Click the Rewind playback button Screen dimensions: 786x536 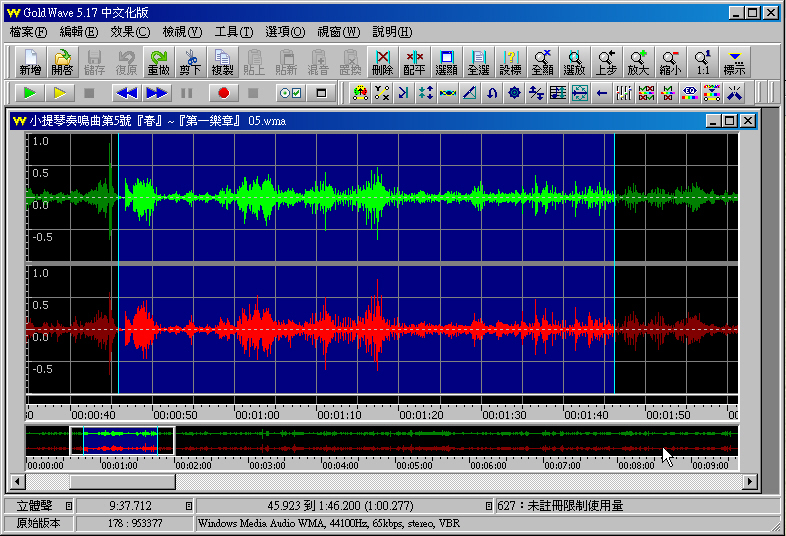tap(126, 93)
